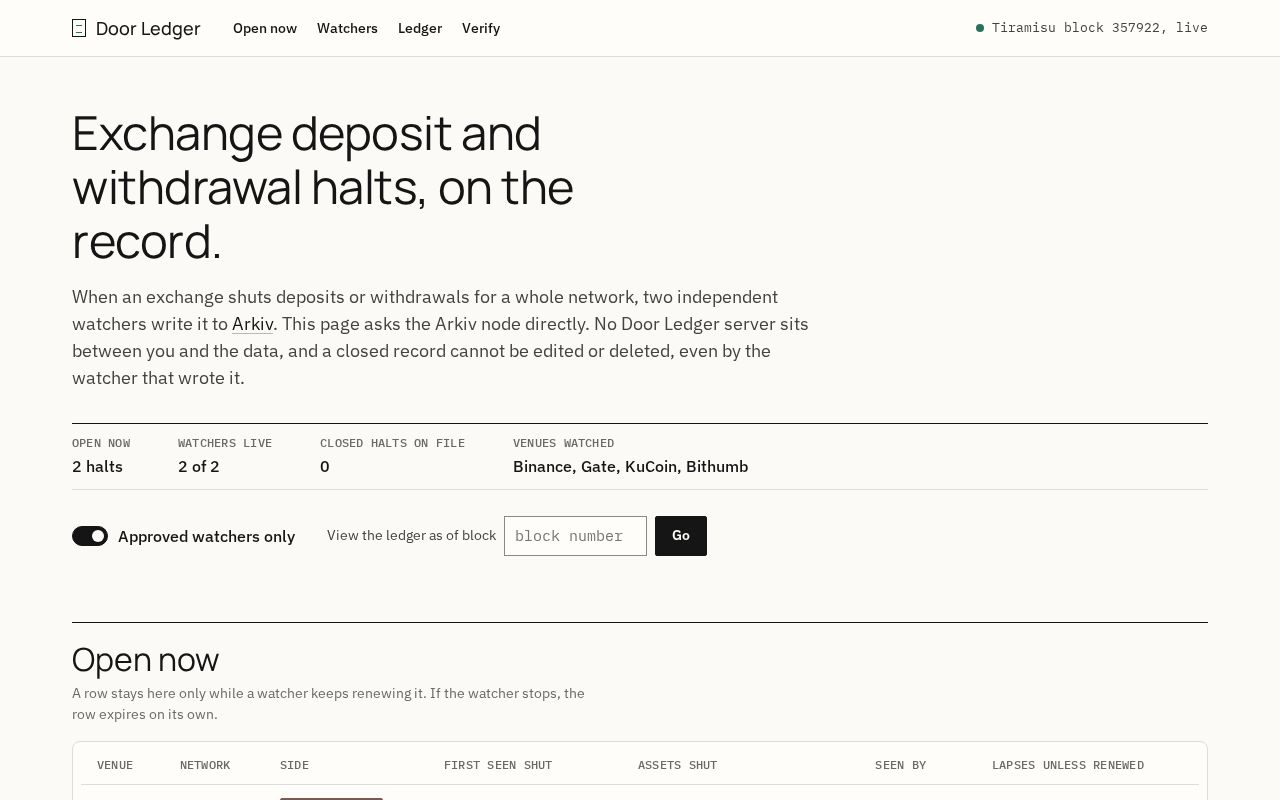Follow the Arkiv link in the intro
Screen dimensions: 1280x800
tap(253, 324)
